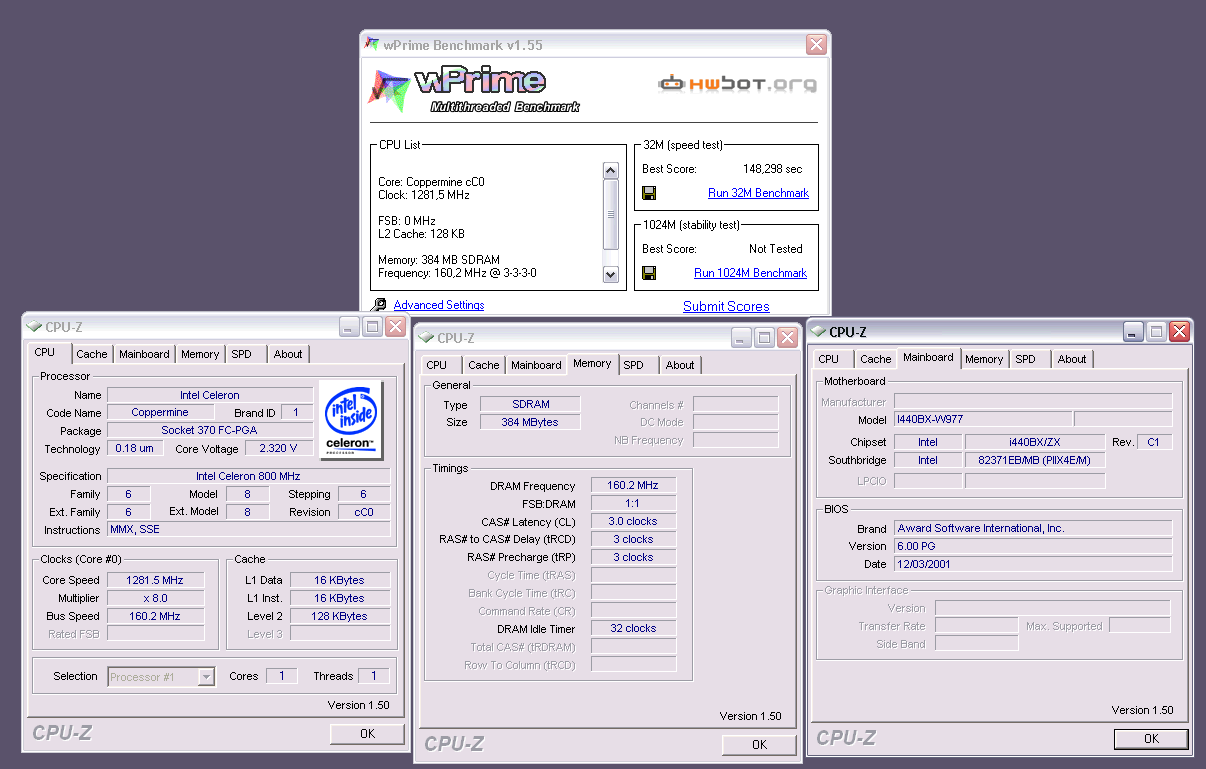Click OK in the CPU tab CPU-Z window

click(x=367, y=733)
